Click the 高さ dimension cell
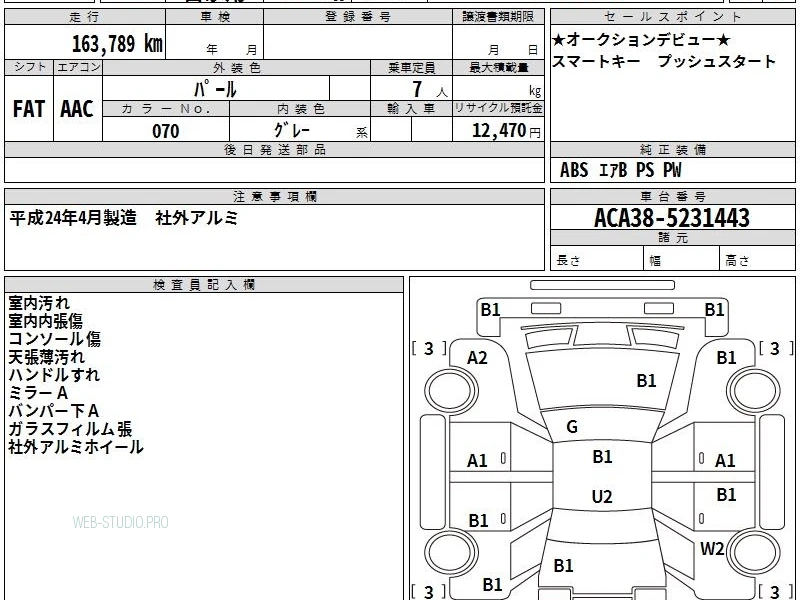Screen dimensions: 800x600 [x=757, y=258]
